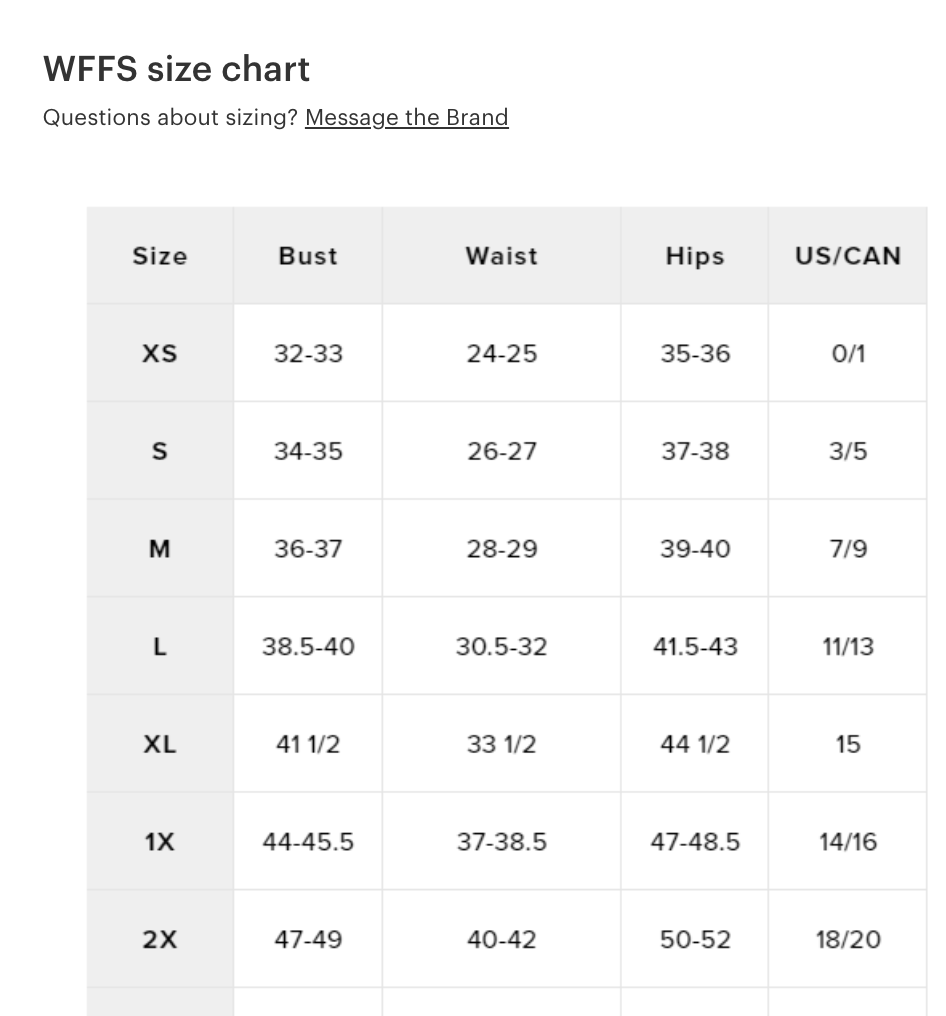946x1016 pixels.
Task: Click the XS size row label
Action: pyautogui.click(x=160, y=353)
